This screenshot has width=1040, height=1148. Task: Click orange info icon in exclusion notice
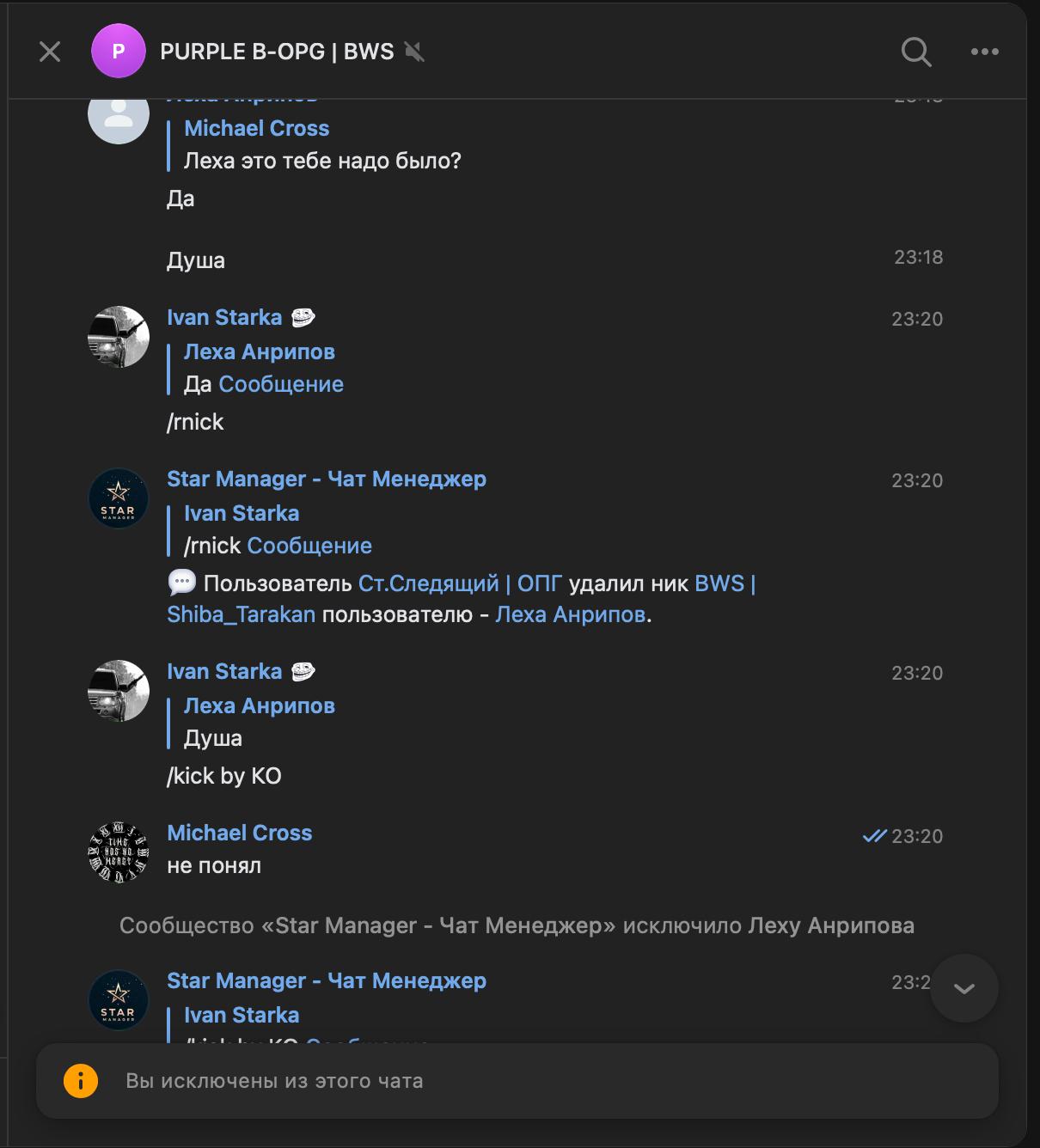pyautogui.click(x=81, y=1081)
